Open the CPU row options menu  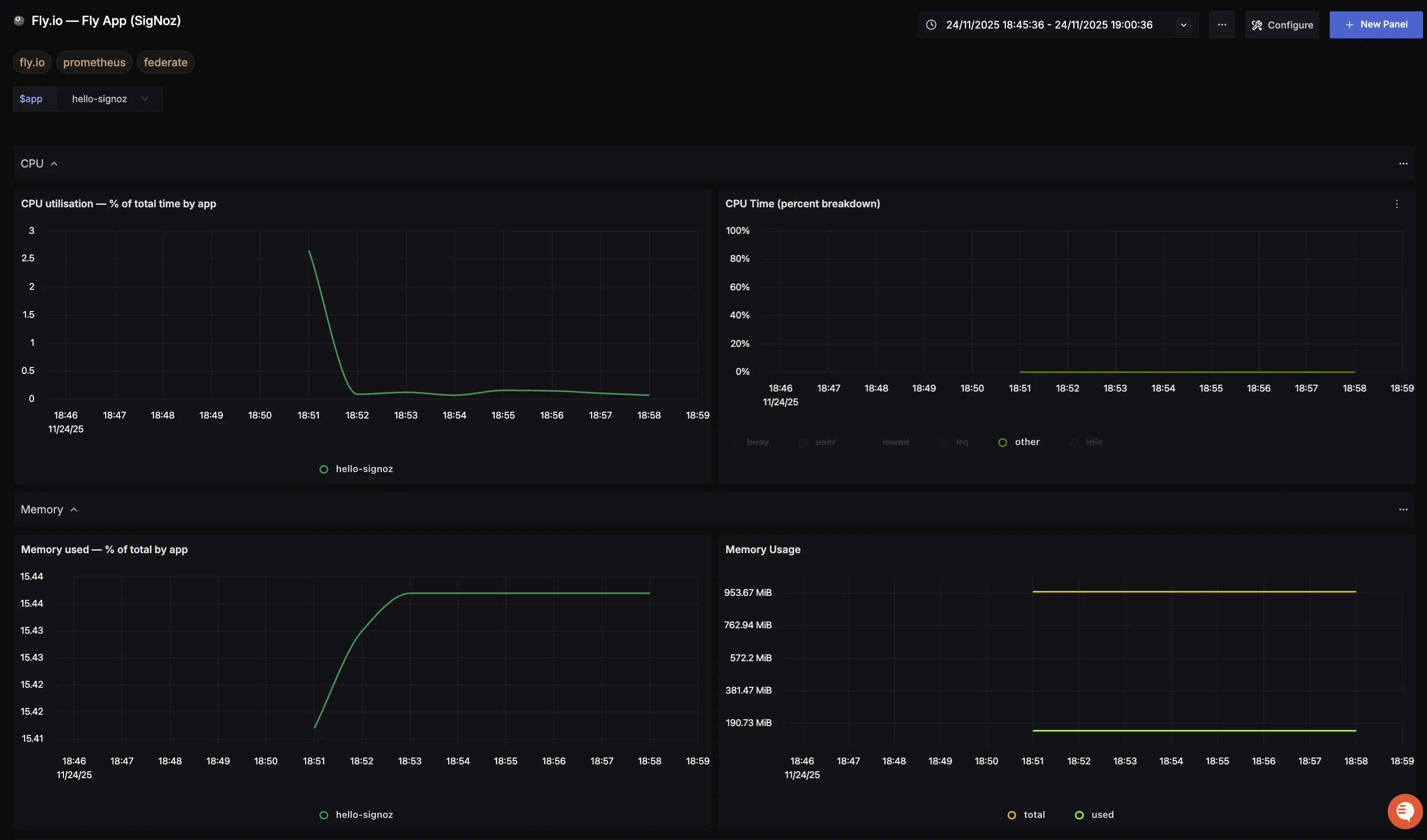click(1402, 164)
